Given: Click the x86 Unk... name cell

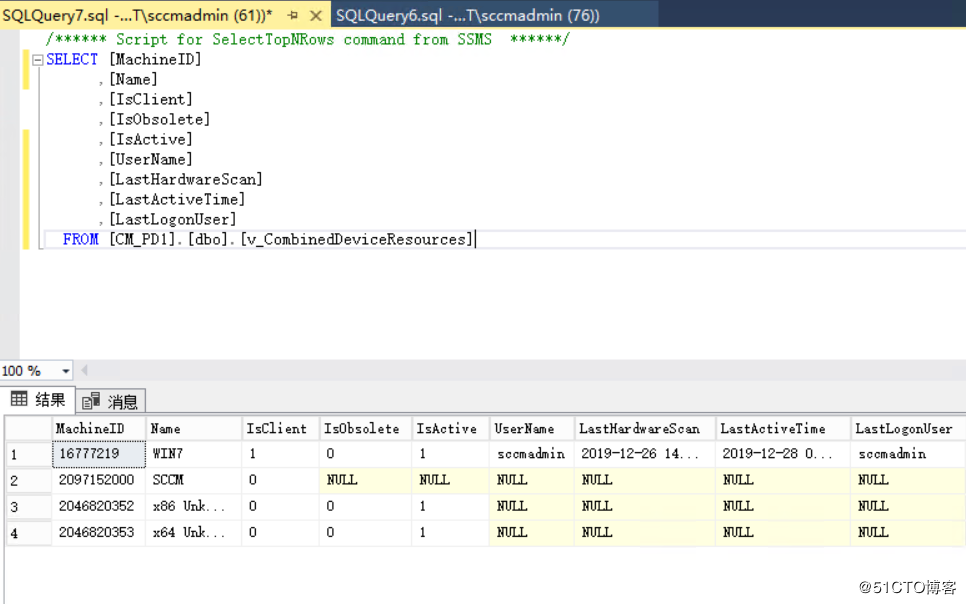Looking at the screenshot, I should pyautogui.click(x=193, y=507).
